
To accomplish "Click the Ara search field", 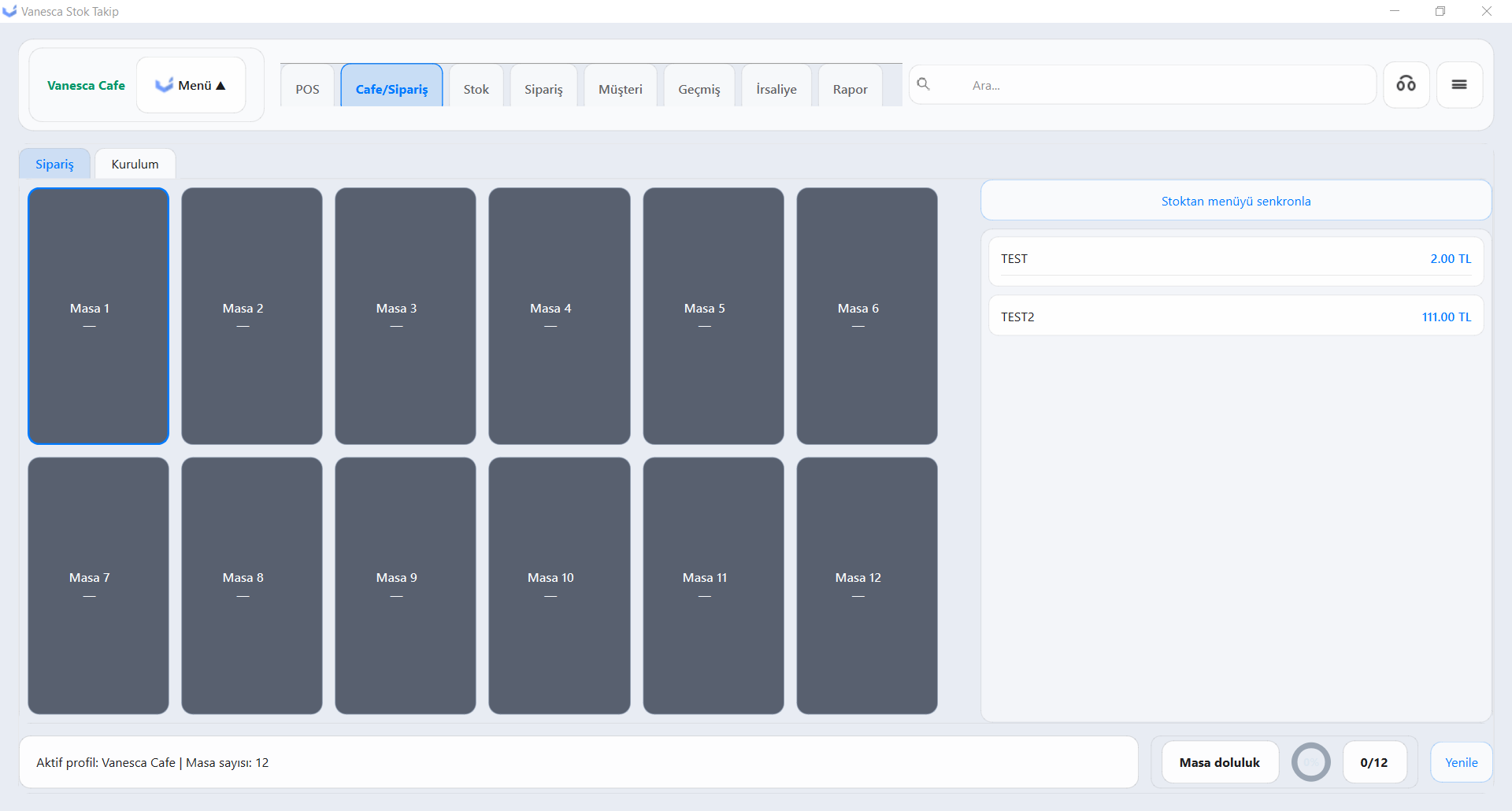I will tap(1142, 85).
